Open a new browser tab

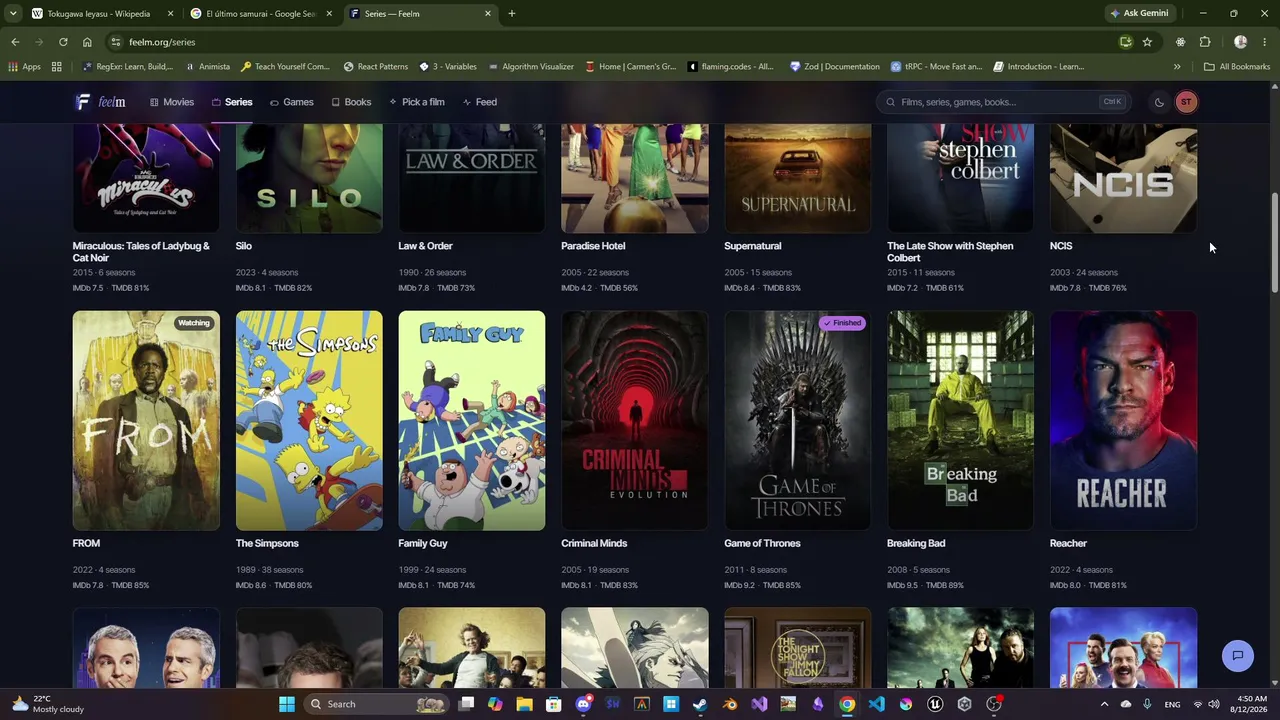click(511, 14)
